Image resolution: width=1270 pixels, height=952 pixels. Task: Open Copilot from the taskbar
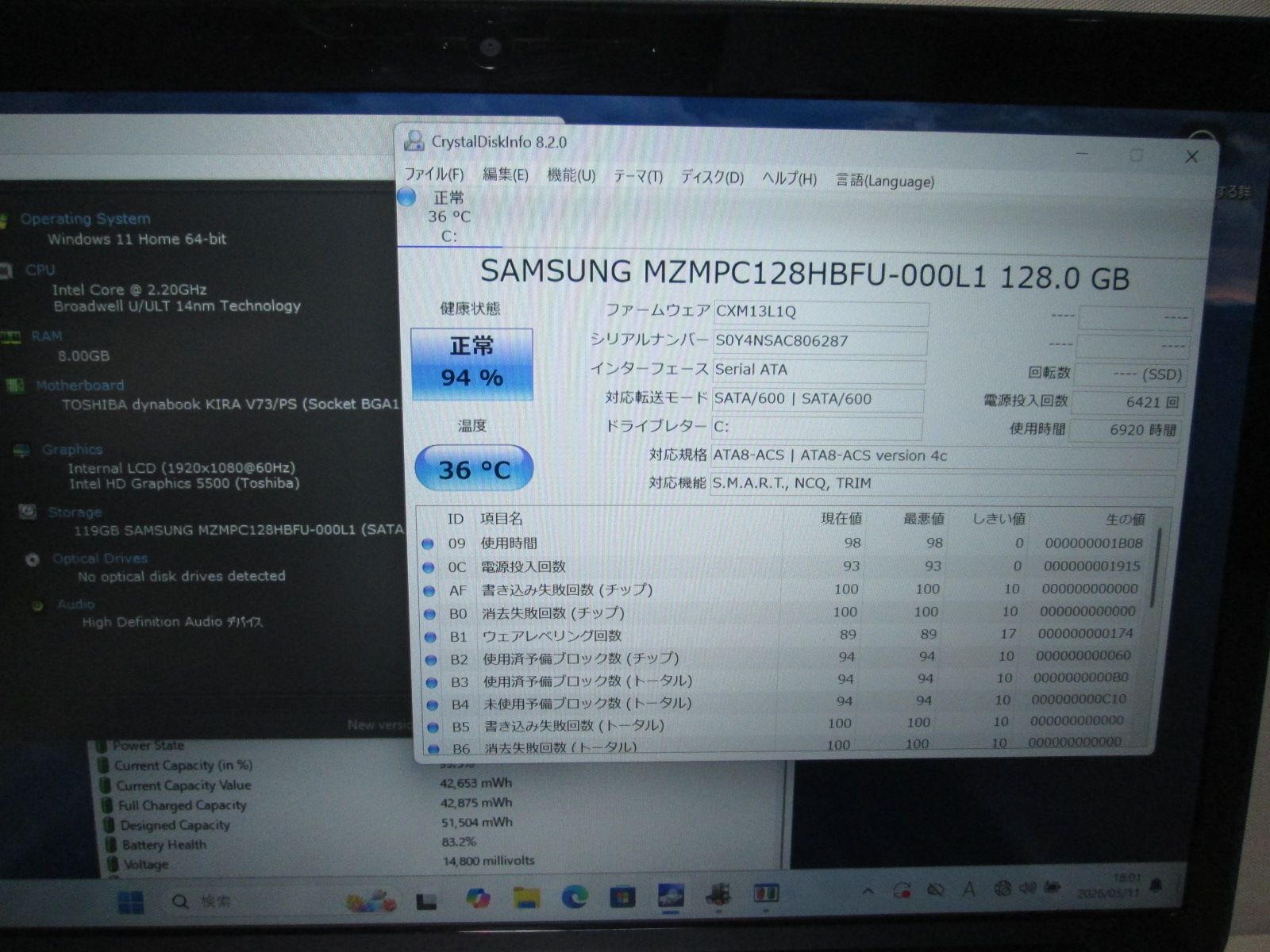tap(478, 899)
